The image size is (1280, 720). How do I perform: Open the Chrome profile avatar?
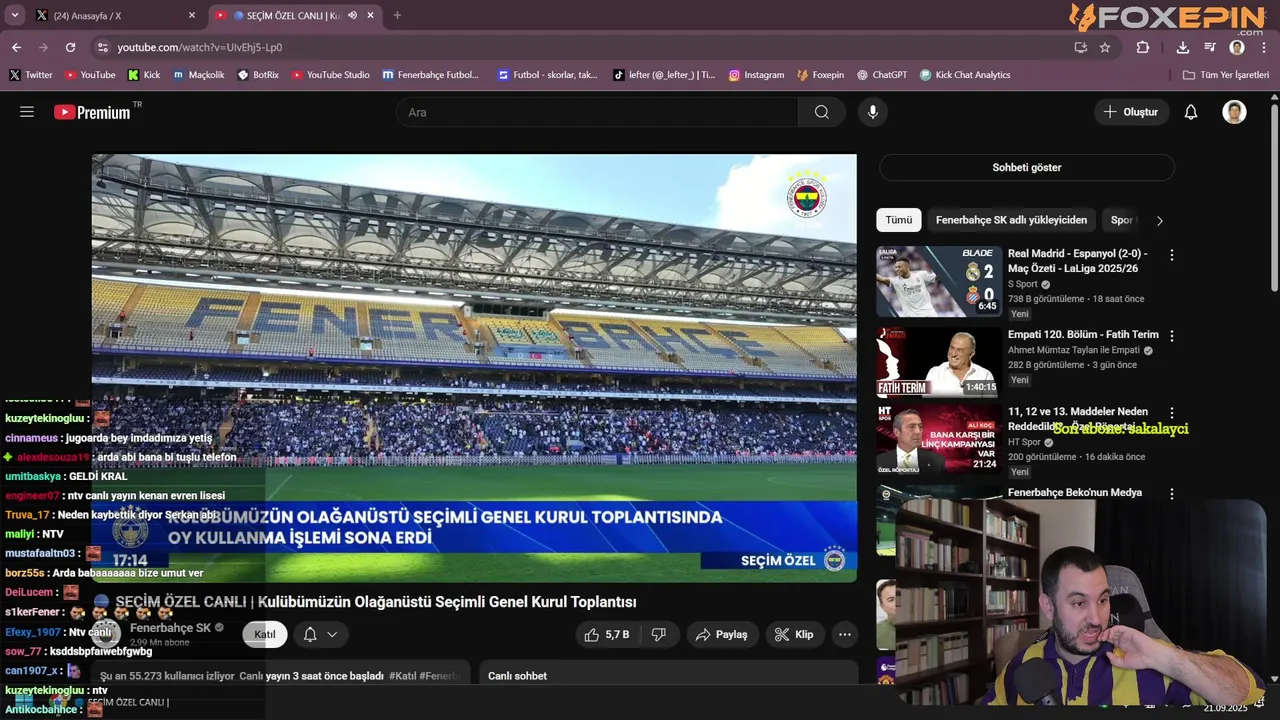tap(1237, 47)
